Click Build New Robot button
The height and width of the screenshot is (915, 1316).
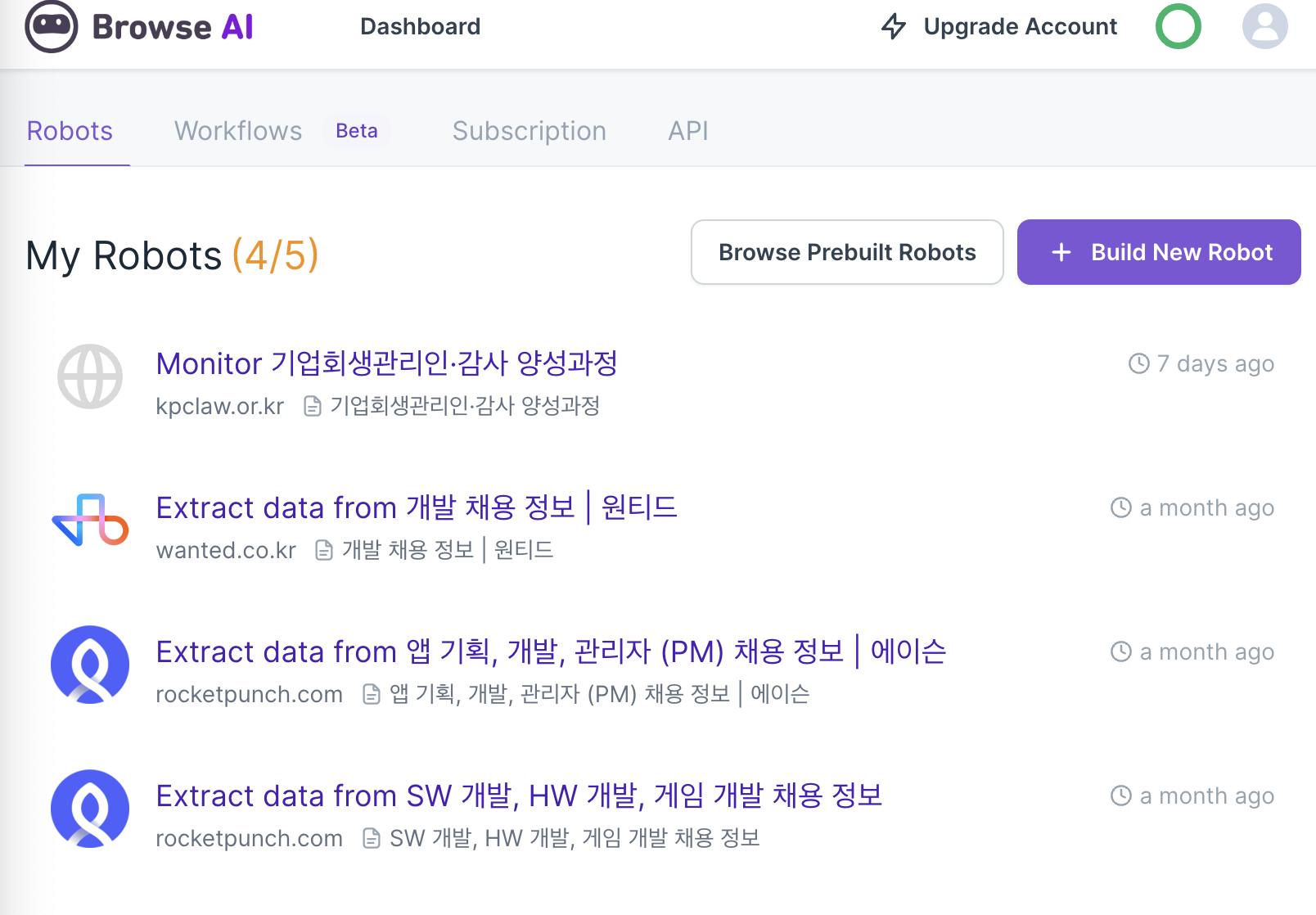(1159, 252)
